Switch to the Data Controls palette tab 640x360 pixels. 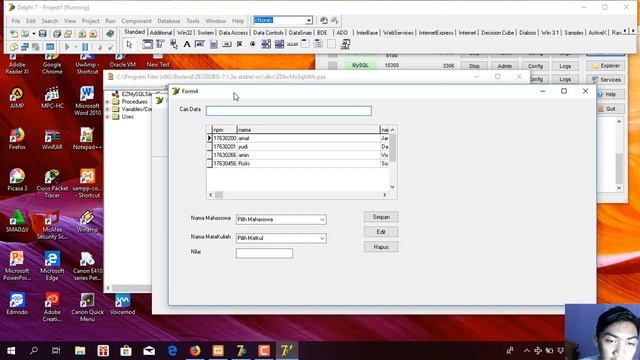point(268,33)
